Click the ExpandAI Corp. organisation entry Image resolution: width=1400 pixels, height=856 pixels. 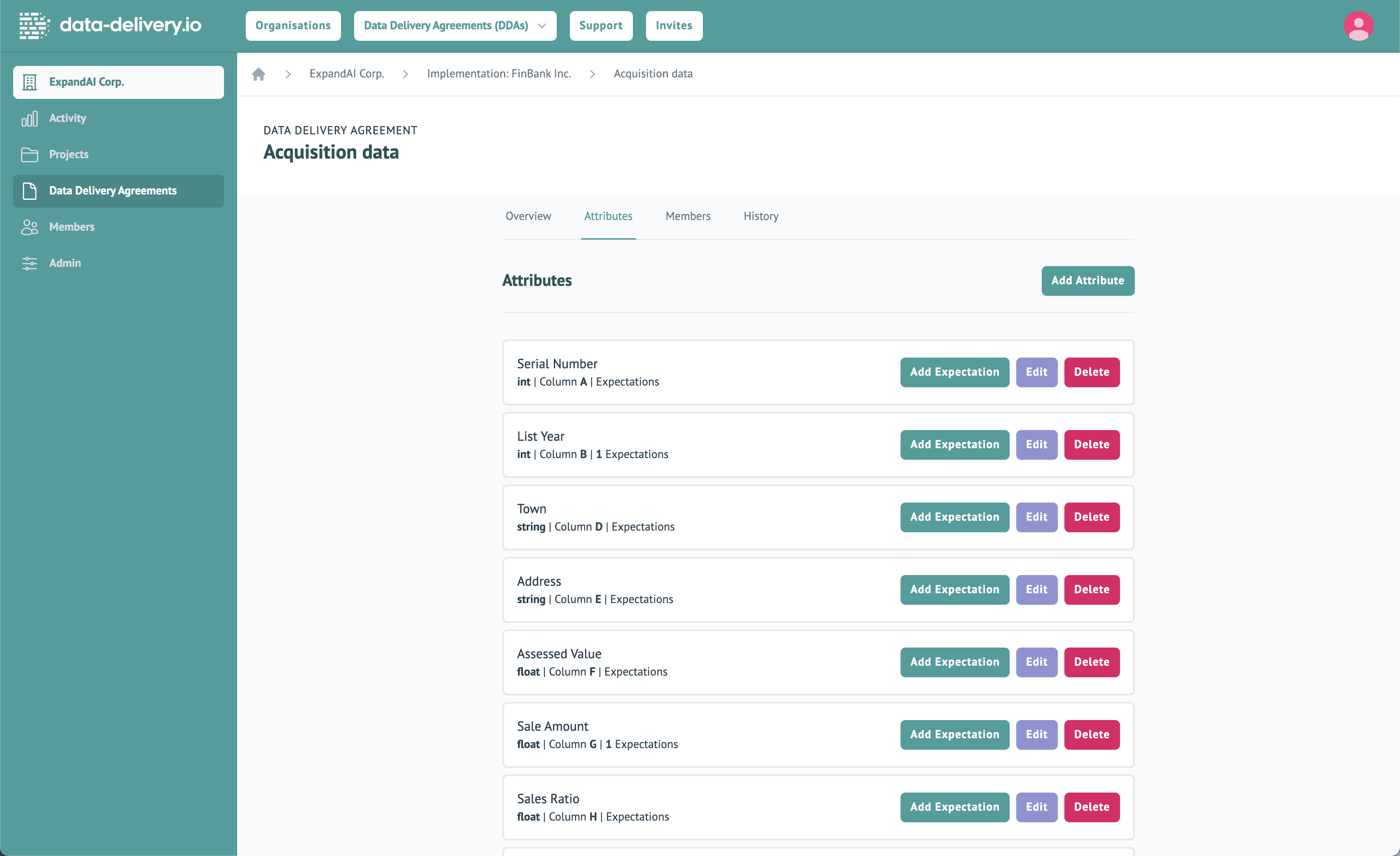pyautogui.click(x=87, y=82)
